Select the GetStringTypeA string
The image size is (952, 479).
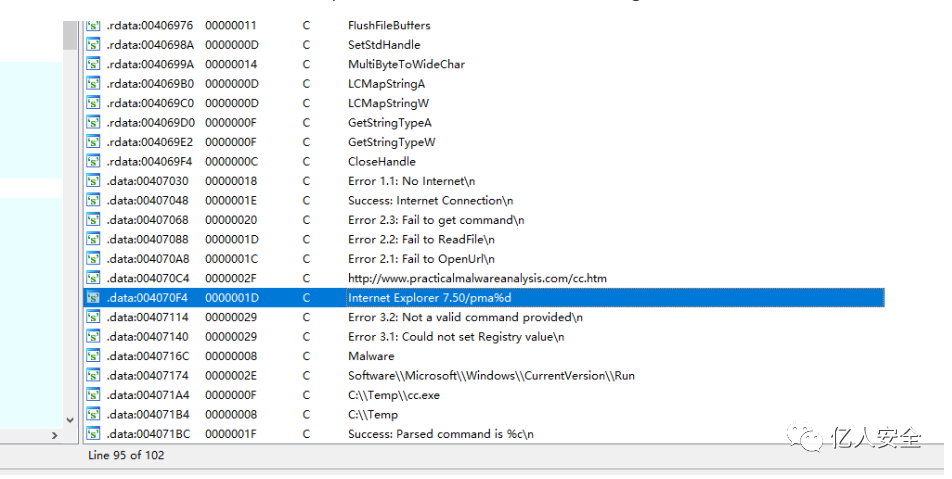point(389,122)
